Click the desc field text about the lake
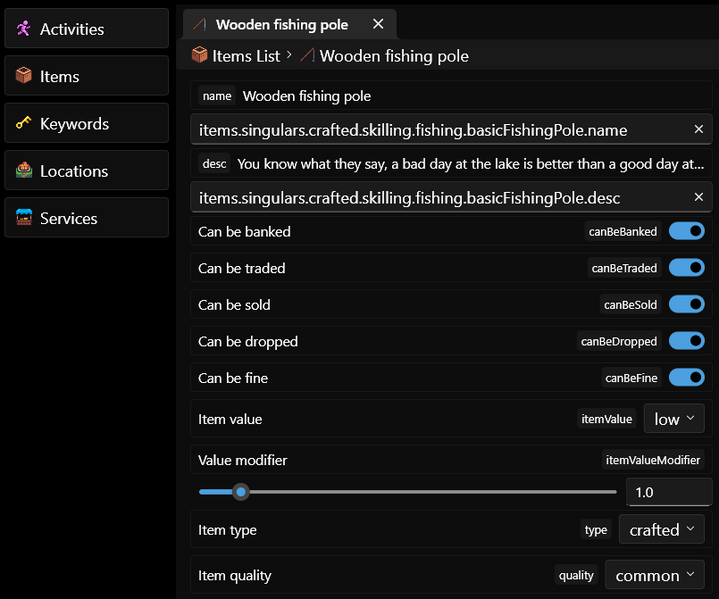The image size is (719, 599). (x=470, y=164)
